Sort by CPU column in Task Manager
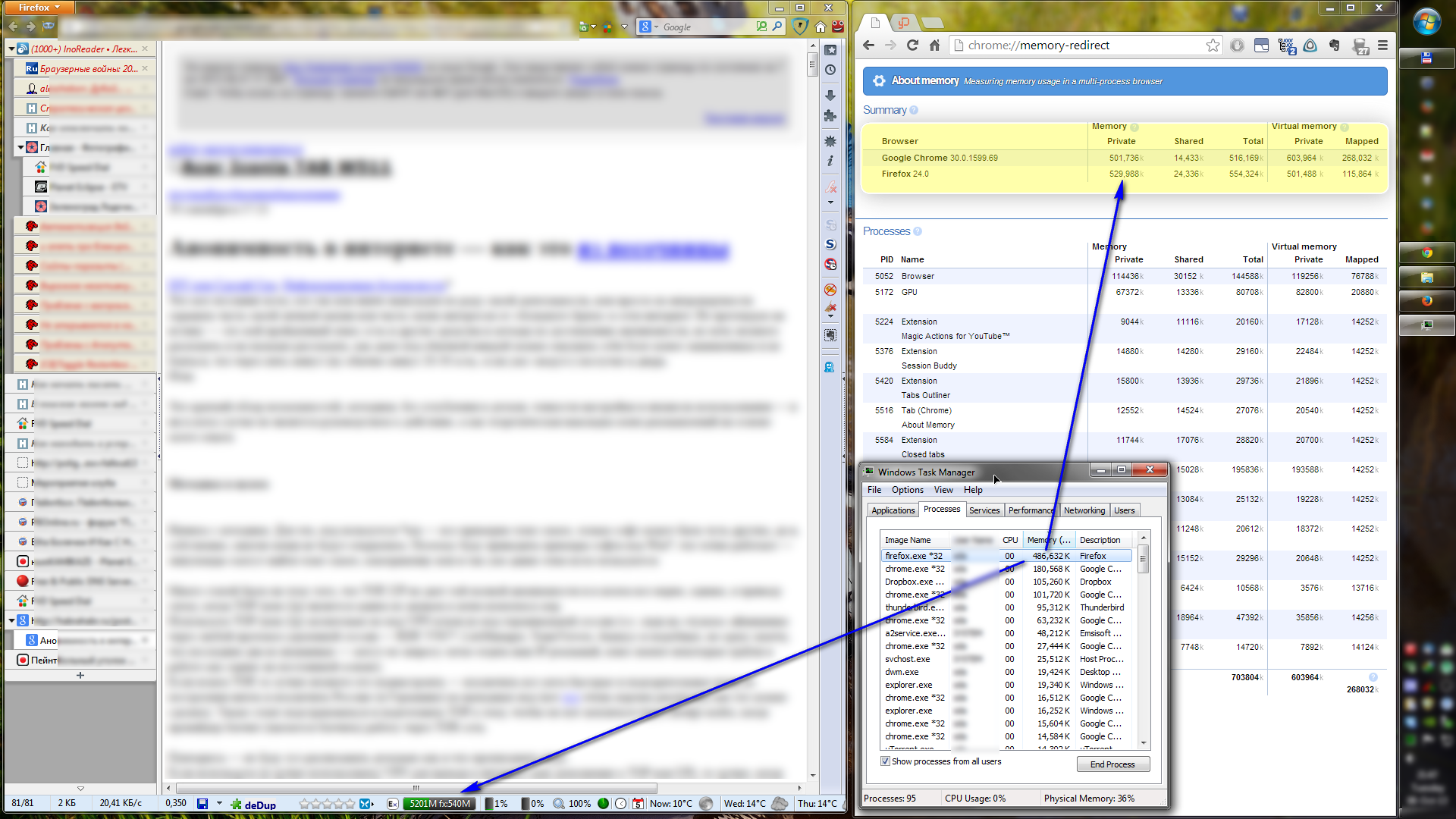This screenshot has width=1456, height=819. pyautogui.click(x=1010, y=540)
